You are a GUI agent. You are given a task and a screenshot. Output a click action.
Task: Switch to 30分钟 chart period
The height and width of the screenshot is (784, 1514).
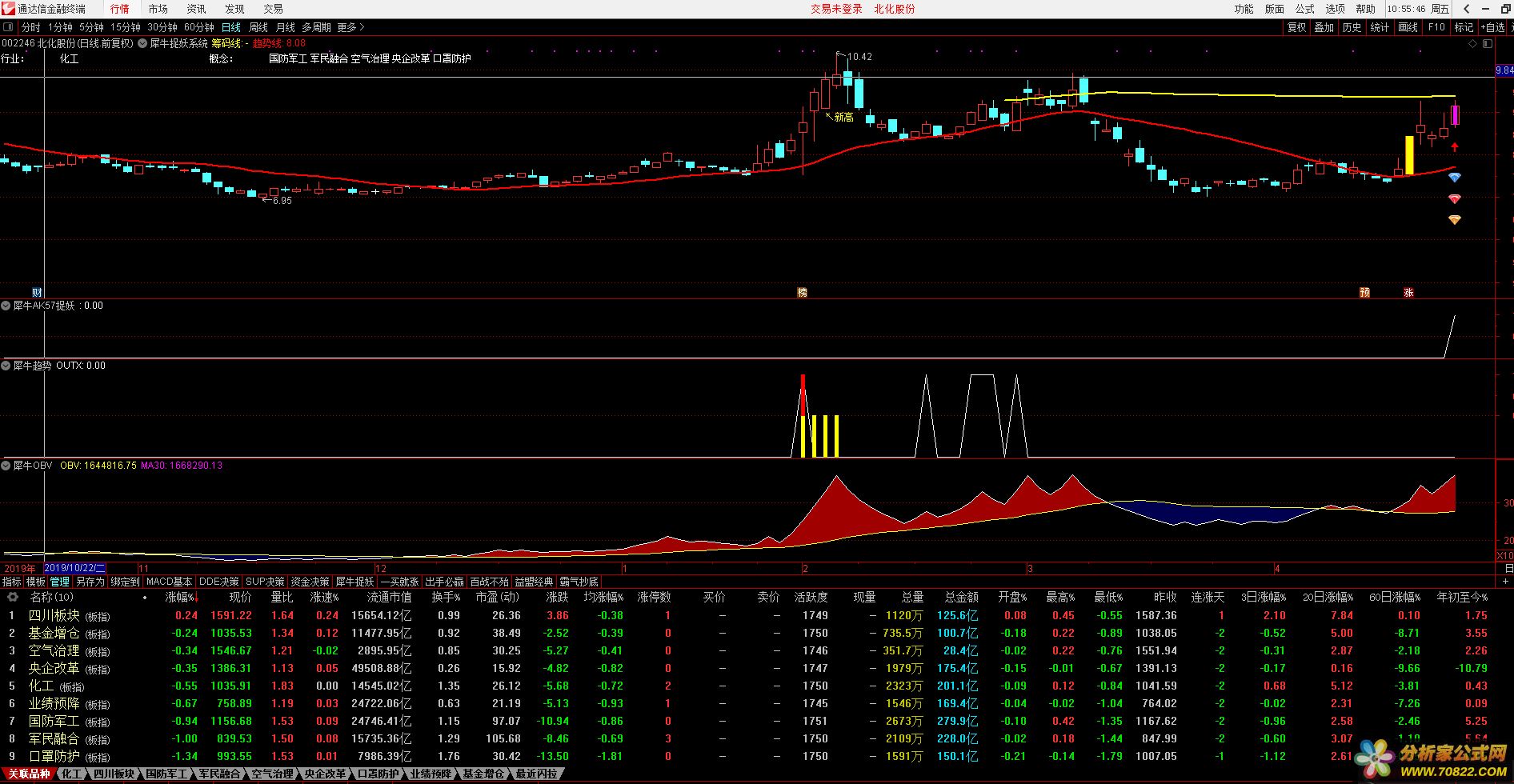coord(162,27)
